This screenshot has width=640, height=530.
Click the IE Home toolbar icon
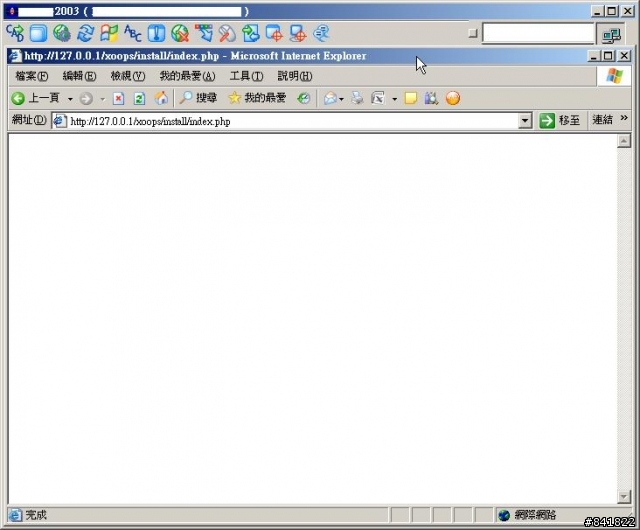(161, 98)
